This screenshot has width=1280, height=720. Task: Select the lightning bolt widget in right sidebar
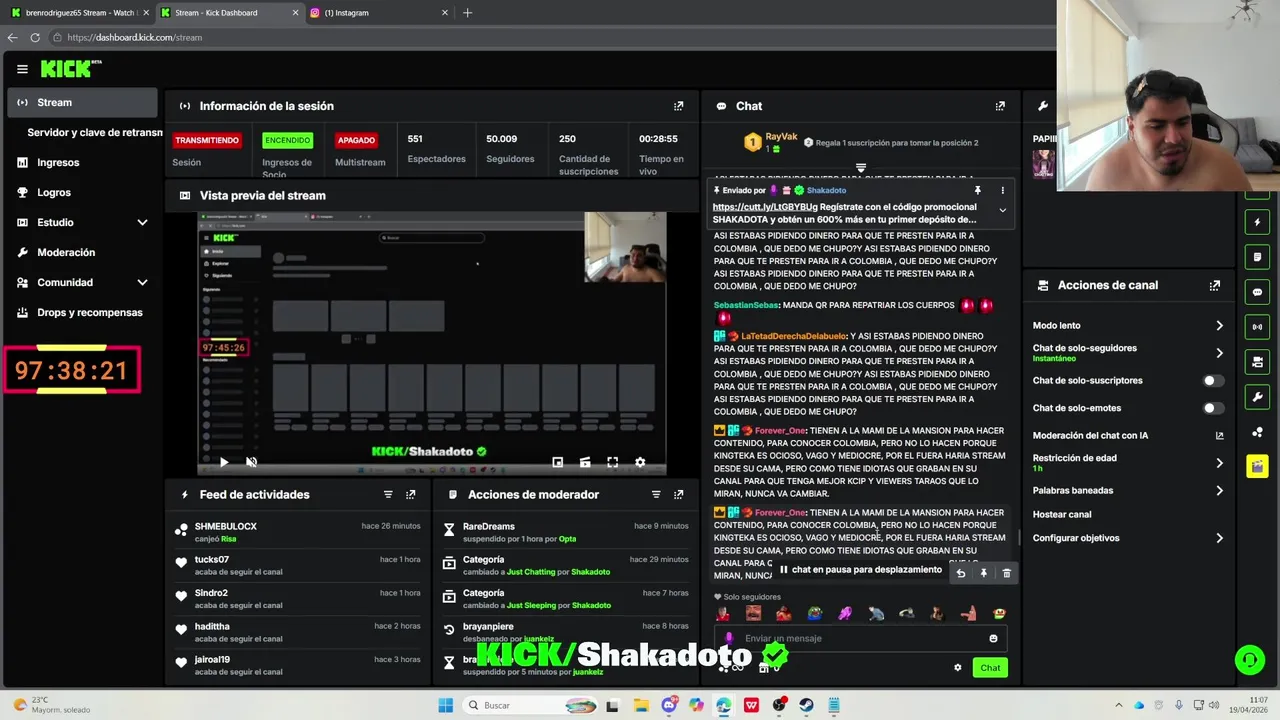(x=1257, y=222)
